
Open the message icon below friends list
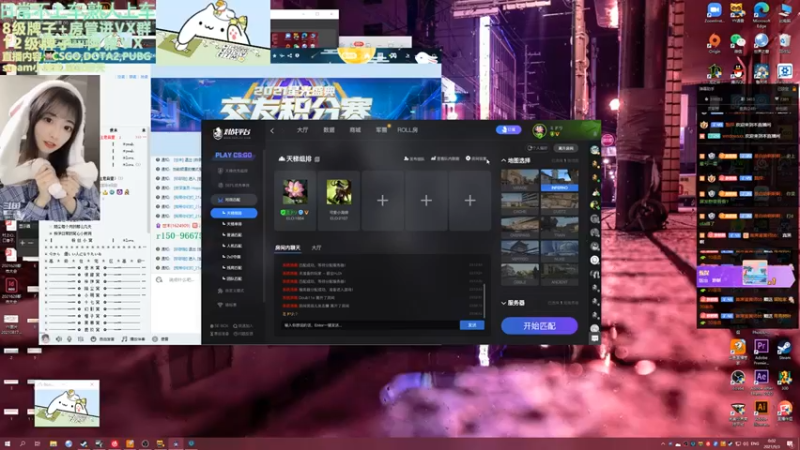coord(594,338)
